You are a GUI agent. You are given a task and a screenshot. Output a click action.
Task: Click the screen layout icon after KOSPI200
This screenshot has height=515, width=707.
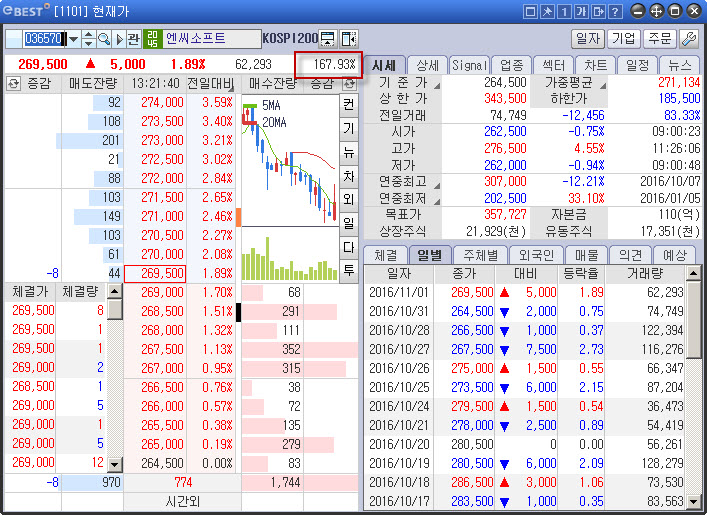327,39
